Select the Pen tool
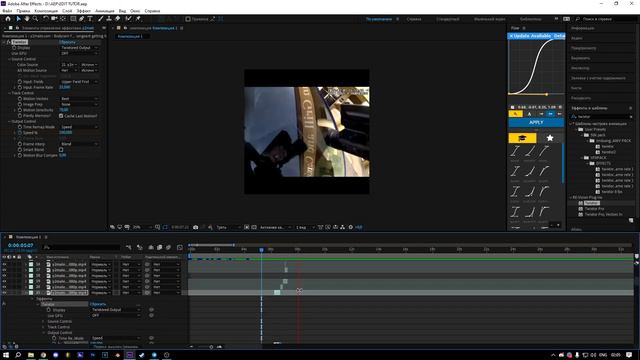640x360 pixels. coord(82,19)
